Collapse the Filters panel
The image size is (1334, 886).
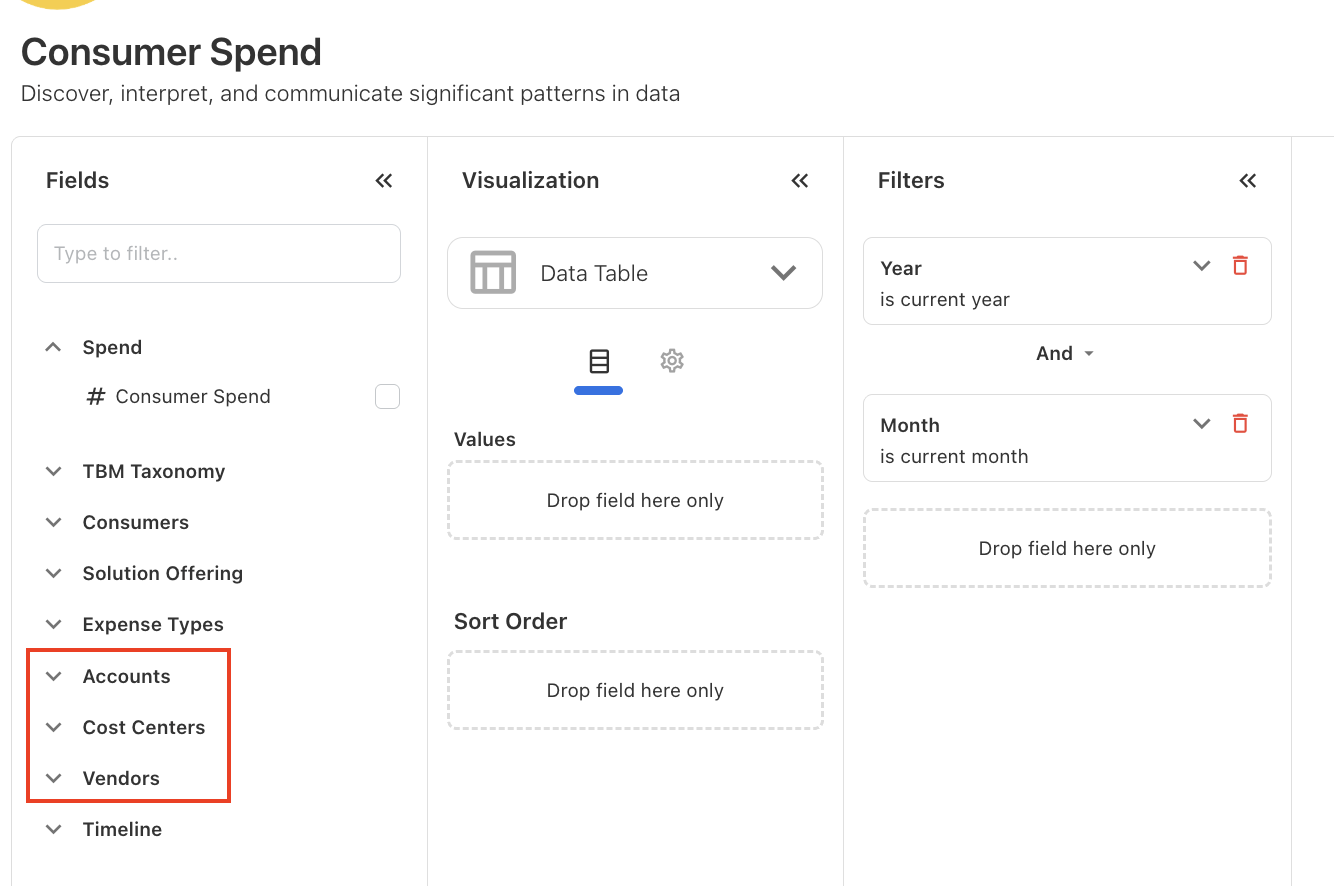1247,181
